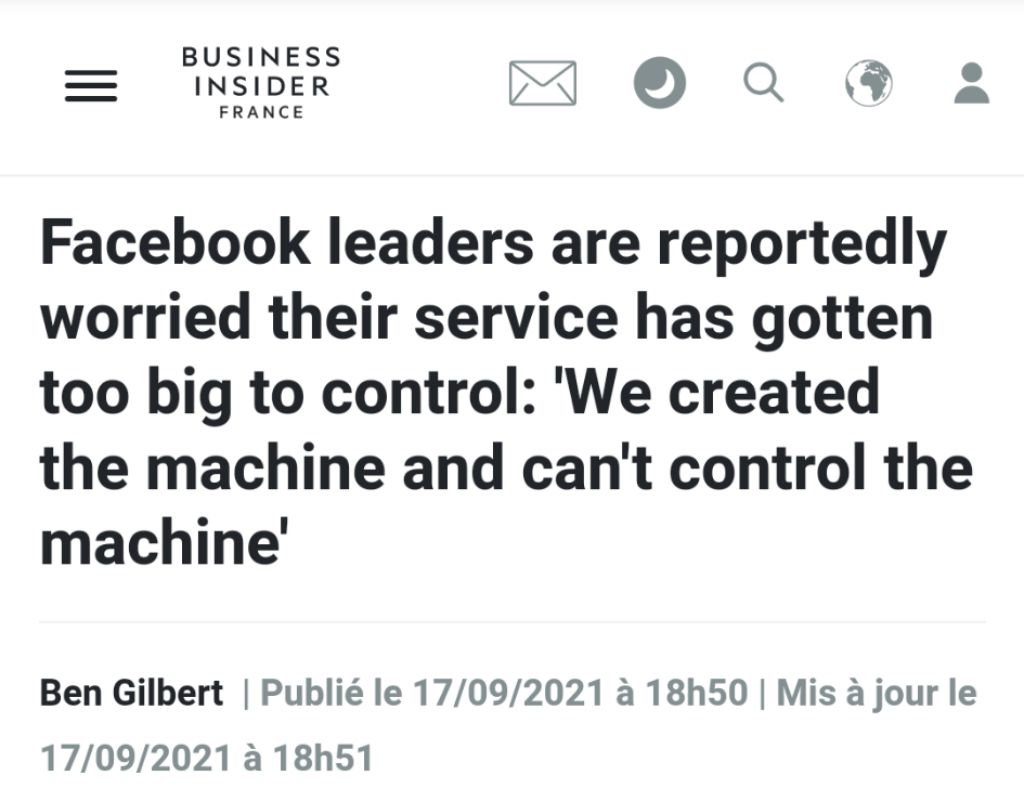
Task: Open the globe edition selector
Action: point(868,83)
